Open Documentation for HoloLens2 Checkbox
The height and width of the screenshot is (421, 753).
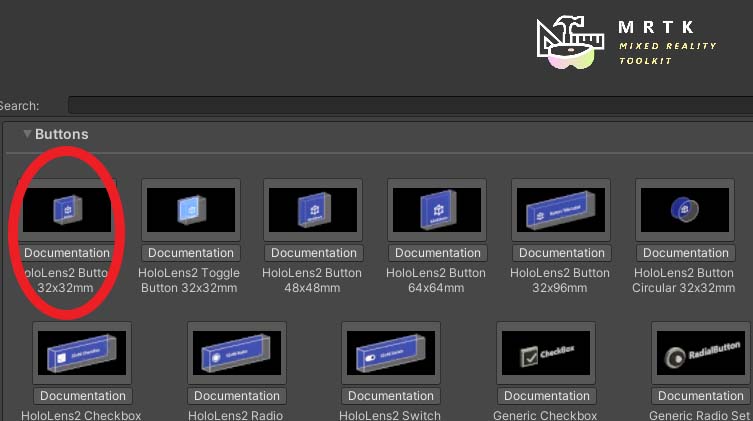(x=83, y=396)
